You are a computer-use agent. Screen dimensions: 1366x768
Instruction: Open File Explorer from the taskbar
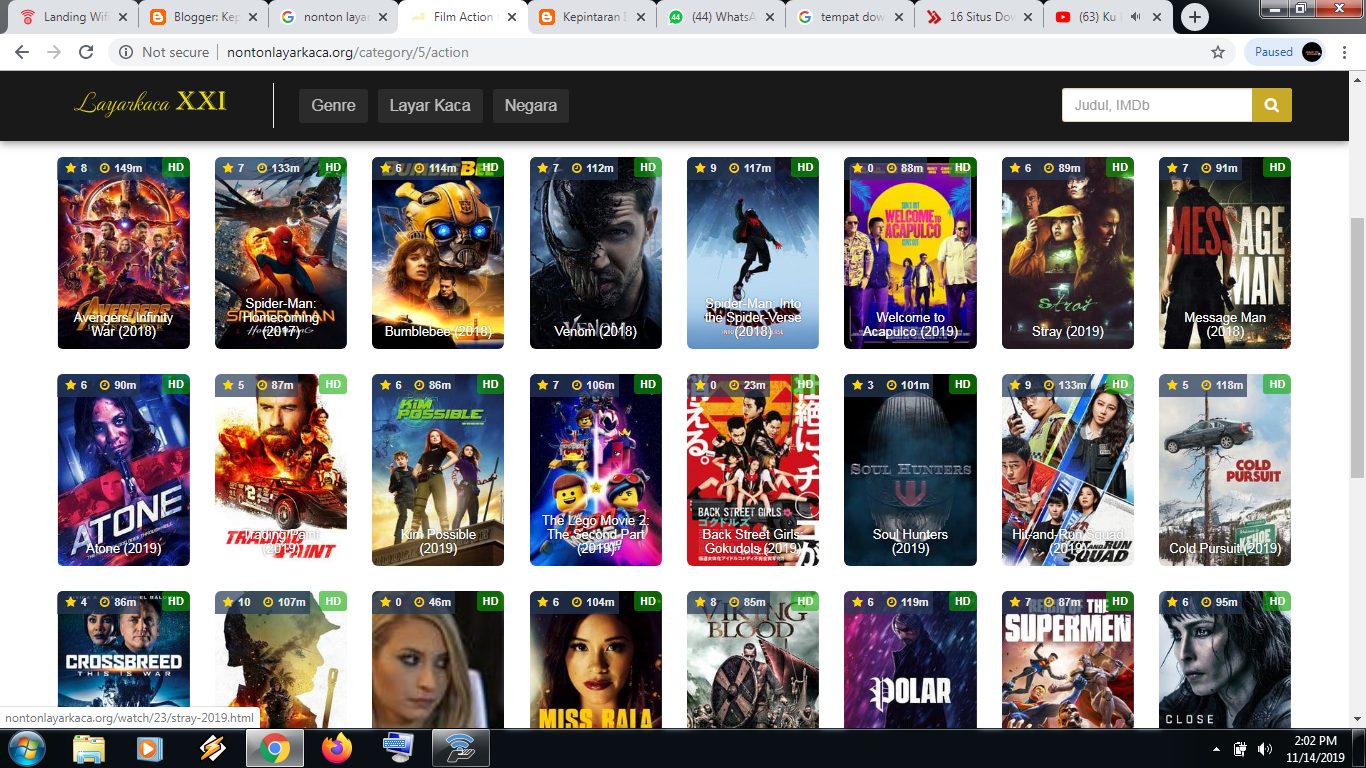[x=89, y=748]
